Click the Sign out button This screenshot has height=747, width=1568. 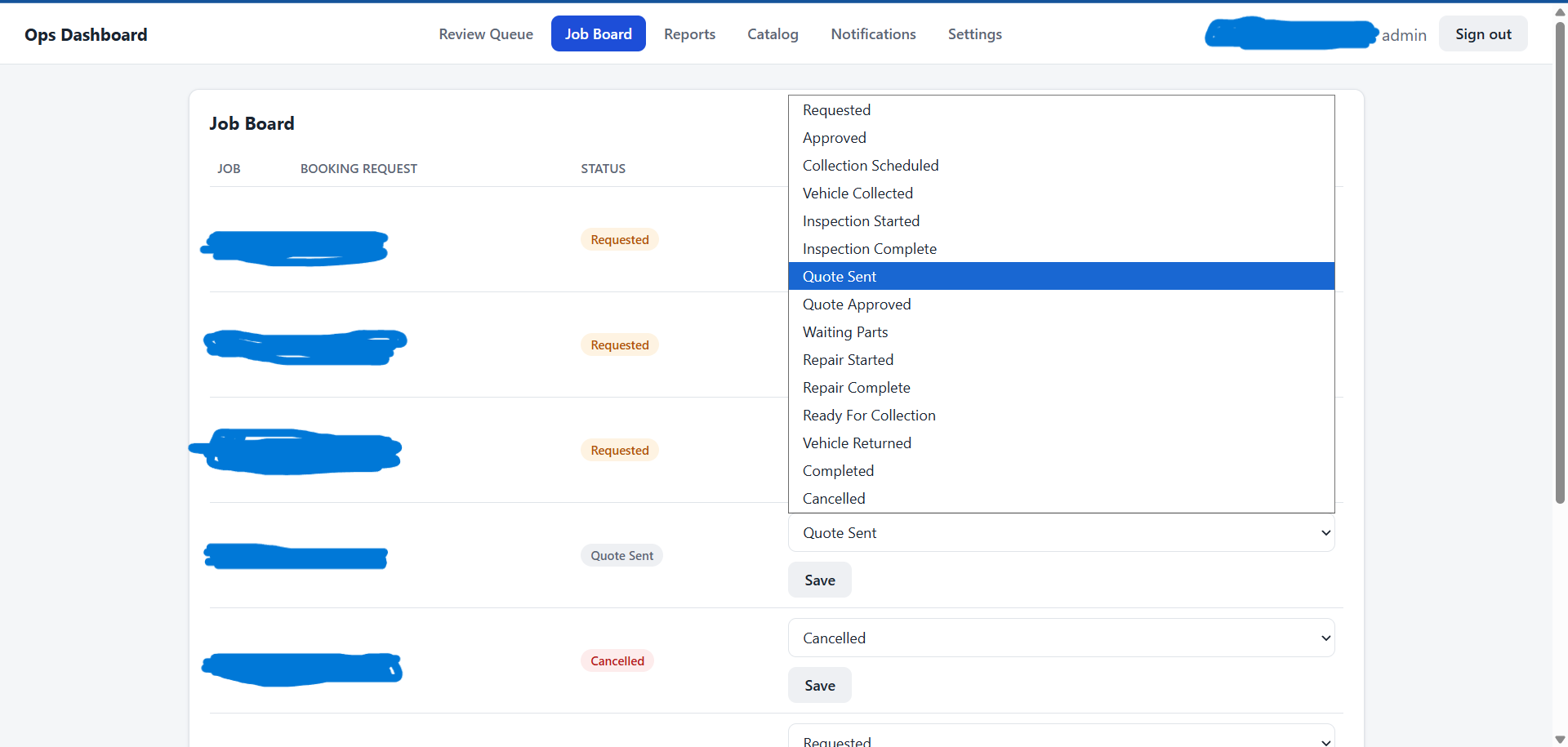tap(1483, 34)
